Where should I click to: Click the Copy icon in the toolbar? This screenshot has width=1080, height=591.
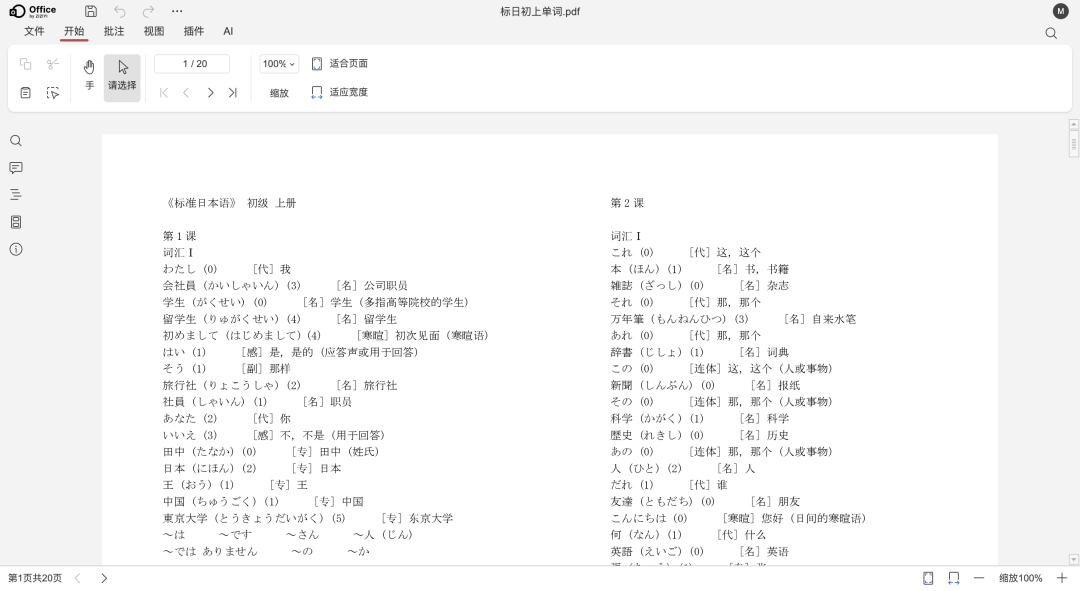click(27, 64)
